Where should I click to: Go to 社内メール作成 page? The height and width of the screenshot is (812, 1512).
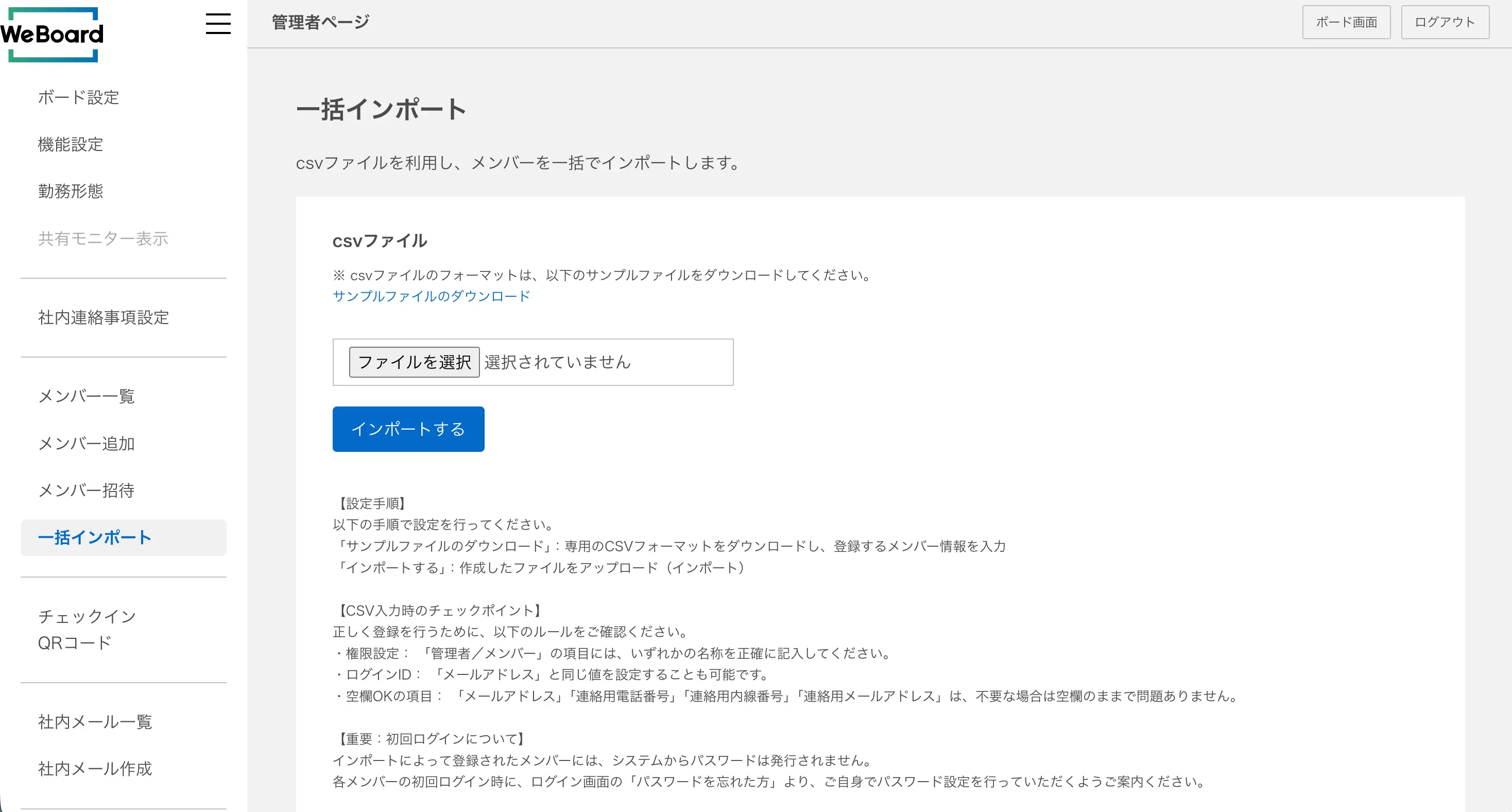pos(95,769)
